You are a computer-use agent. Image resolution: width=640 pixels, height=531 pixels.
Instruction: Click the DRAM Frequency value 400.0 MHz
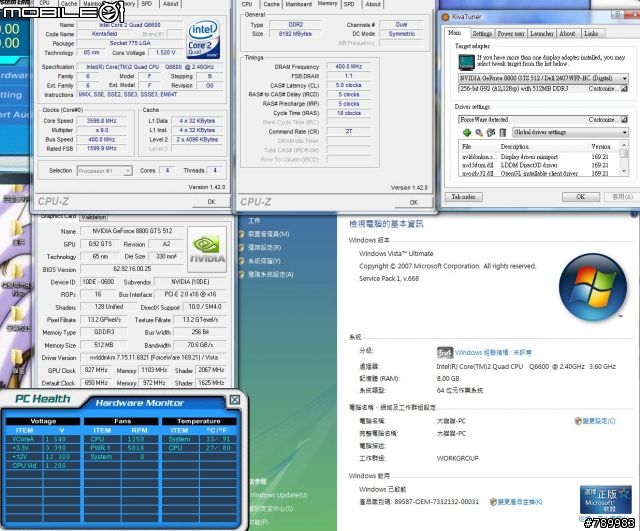349,67
